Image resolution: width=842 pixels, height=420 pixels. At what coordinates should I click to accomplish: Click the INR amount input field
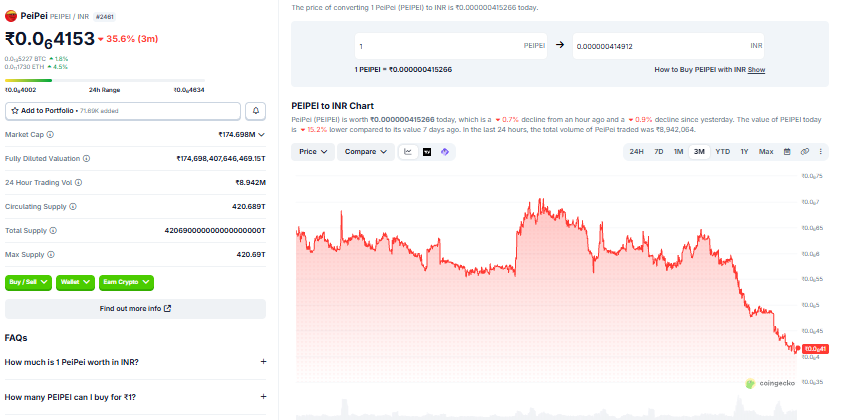pyautogui.click(x=668, y=46)
